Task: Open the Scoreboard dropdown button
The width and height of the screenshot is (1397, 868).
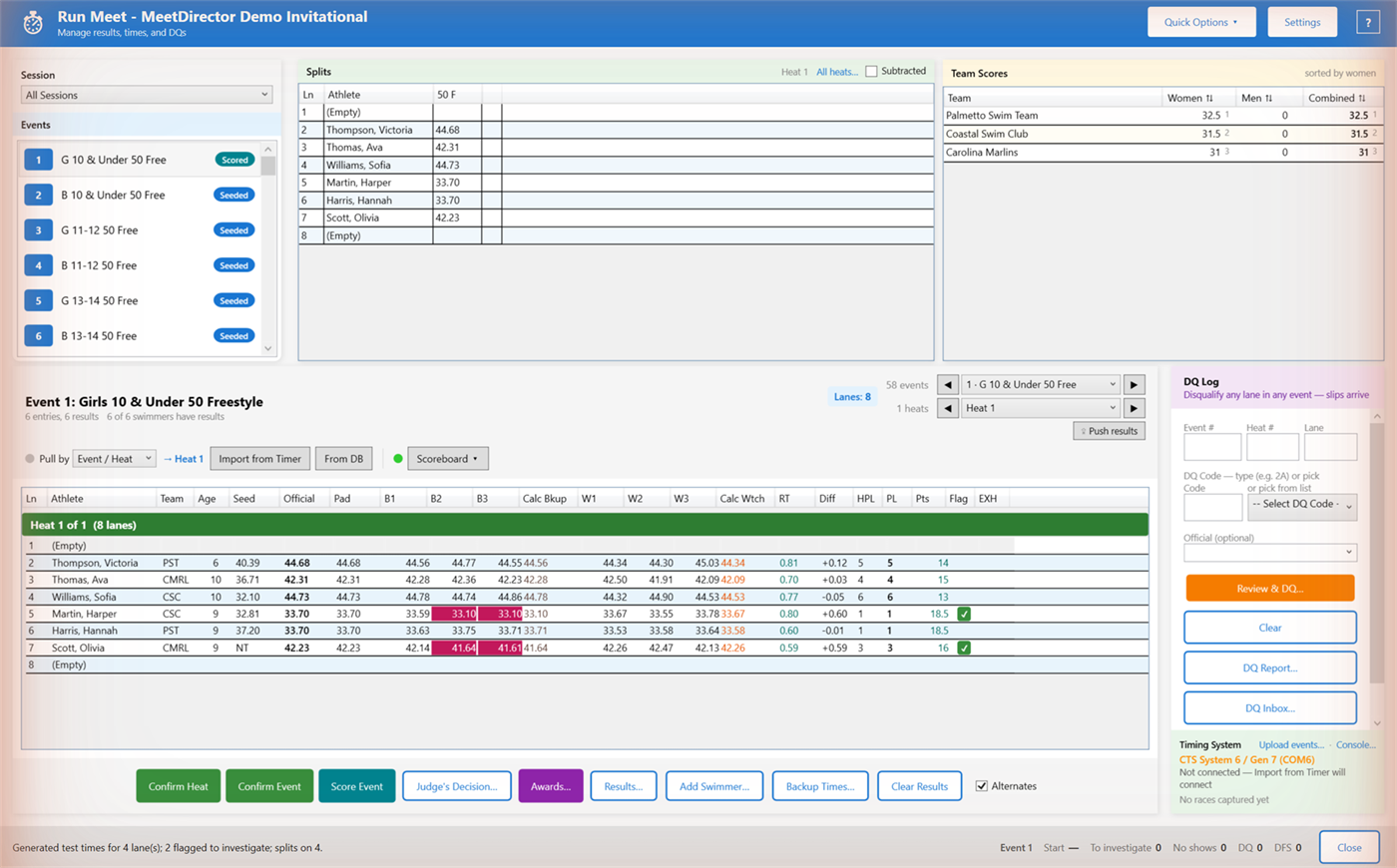Action: [x=447, y=459]
